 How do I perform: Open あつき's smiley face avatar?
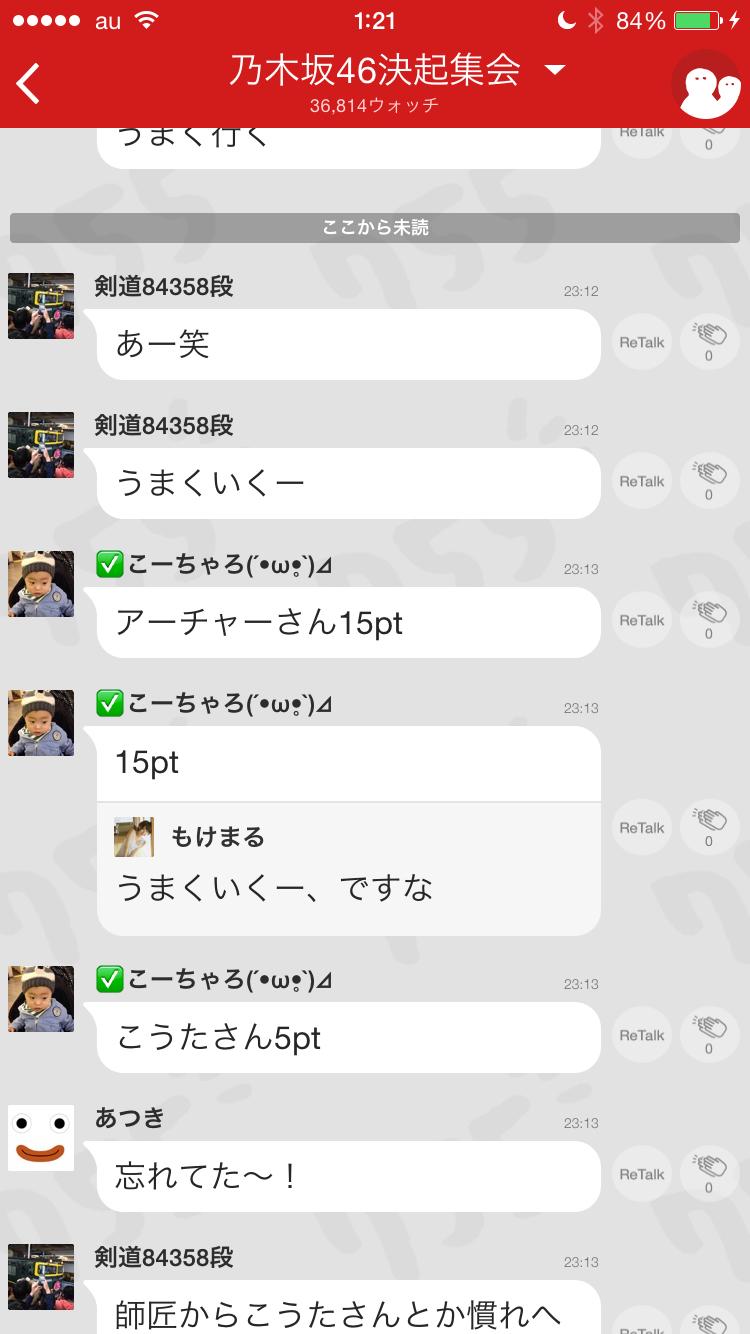tap(41, 1137)
